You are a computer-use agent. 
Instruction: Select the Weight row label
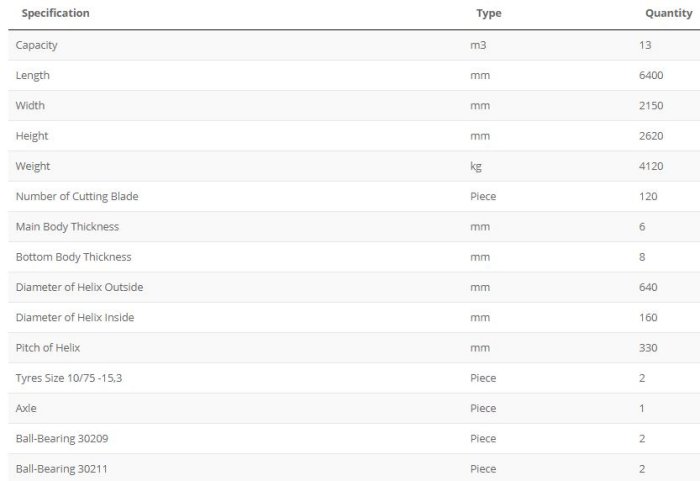[33, 166]
